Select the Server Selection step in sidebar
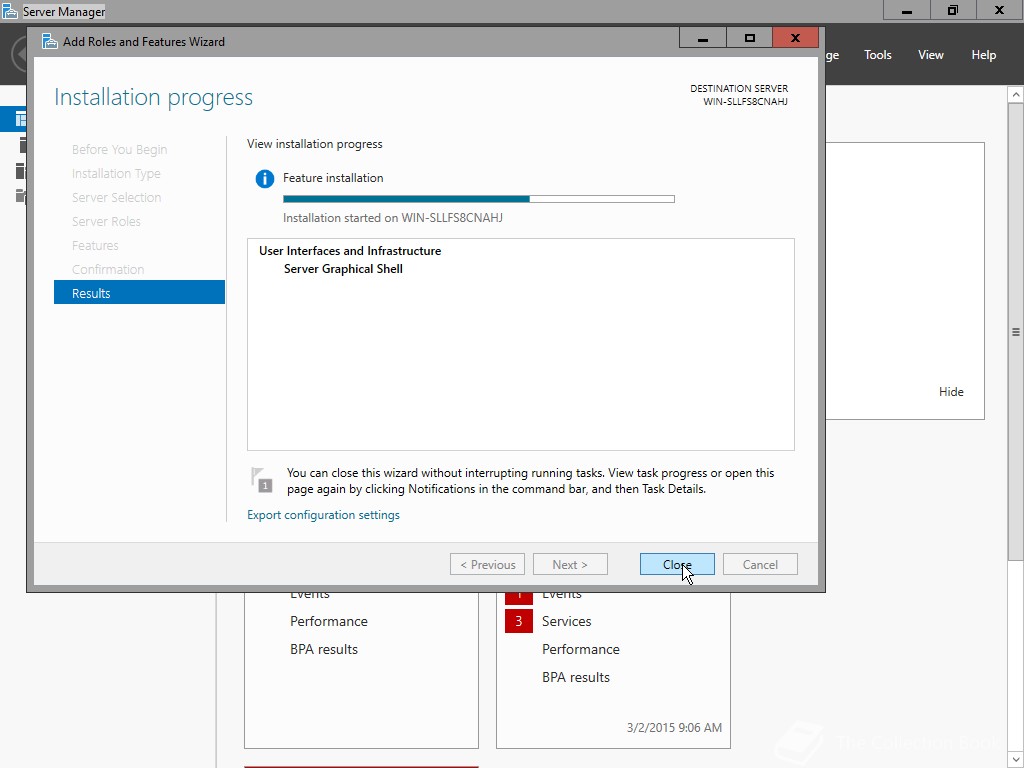Screen dimensions: 1024x768 click(x=116, y=197)
